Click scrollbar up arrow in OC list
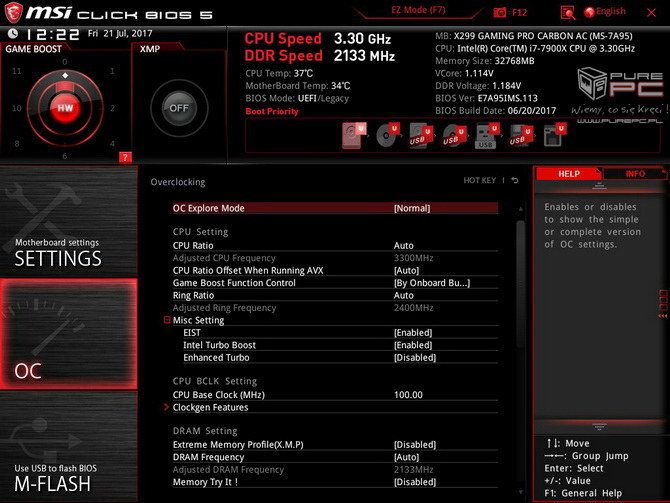 pos(520,209)
